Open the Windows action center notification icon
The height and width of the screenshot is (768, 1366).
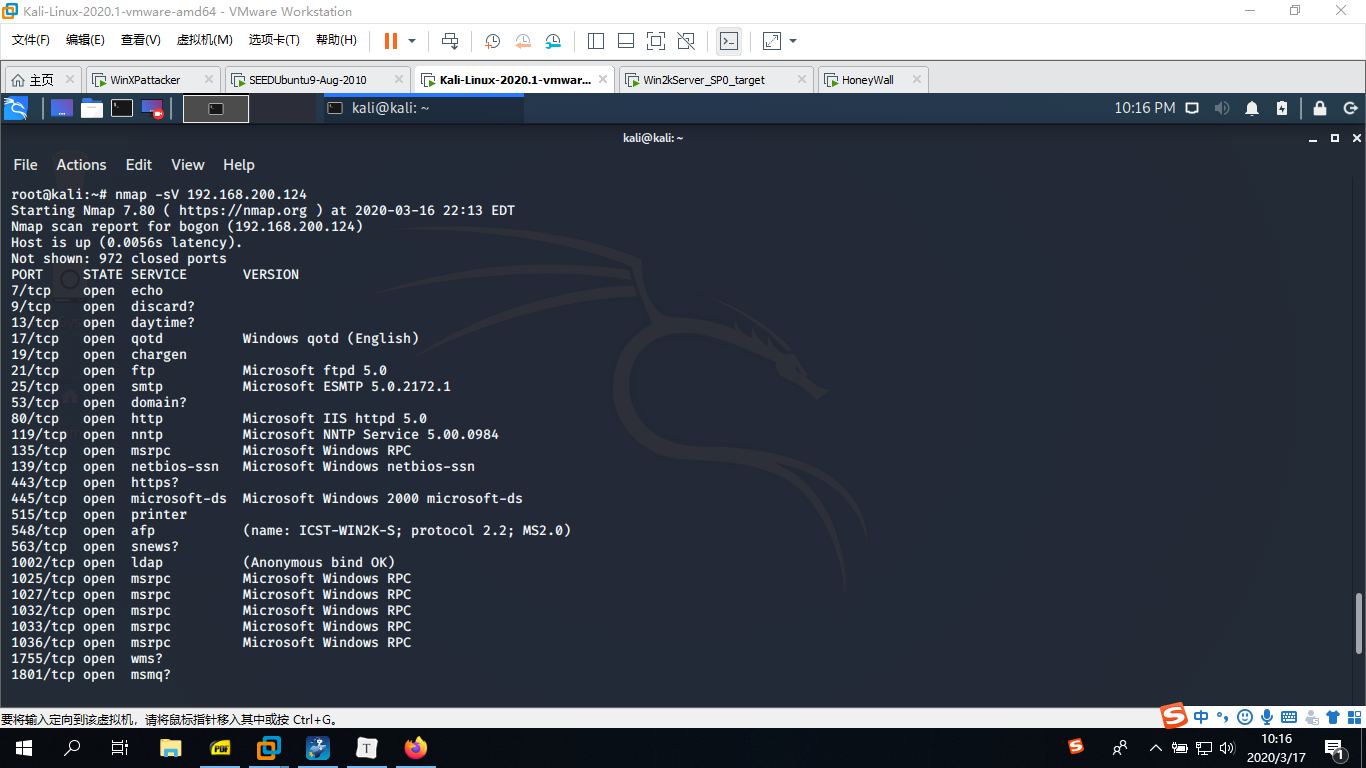pos(1334,748)
